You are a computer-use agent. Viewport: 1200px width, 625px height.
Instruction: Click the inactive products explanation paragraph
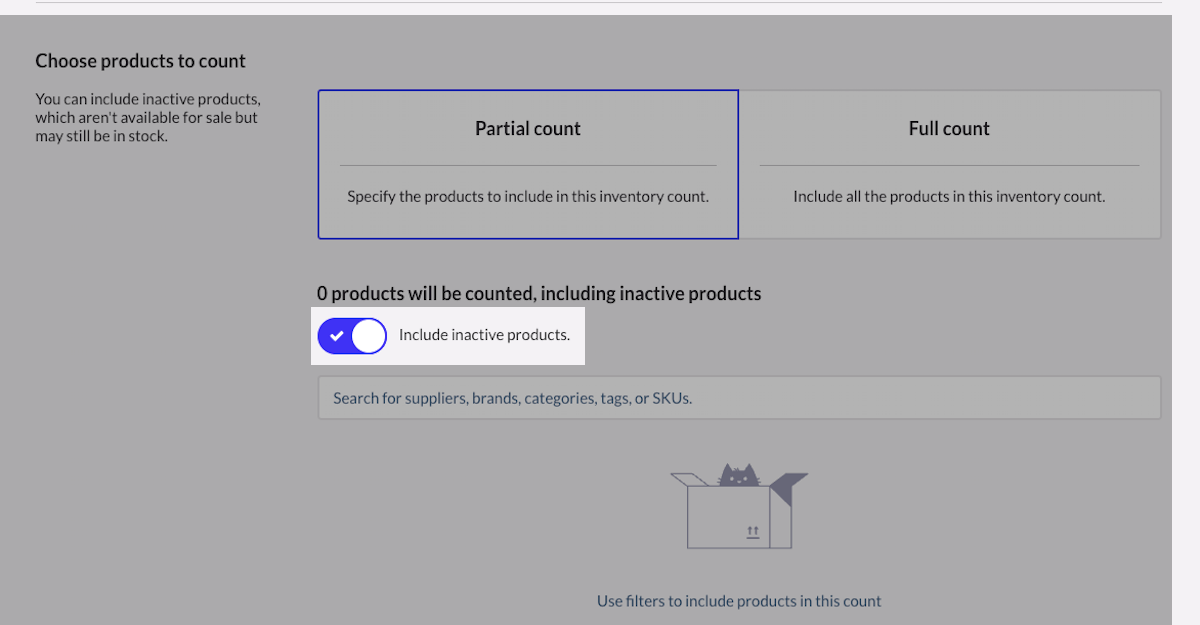point(147,118)
